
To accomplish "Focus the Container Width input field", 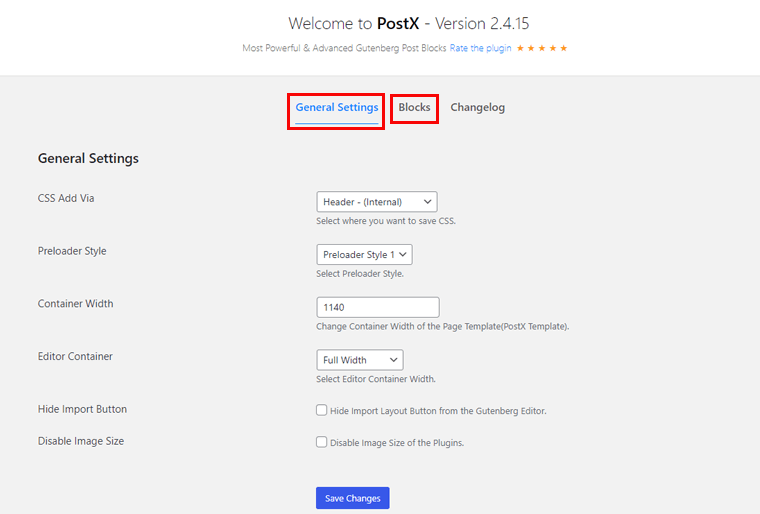I will point(377,308).
